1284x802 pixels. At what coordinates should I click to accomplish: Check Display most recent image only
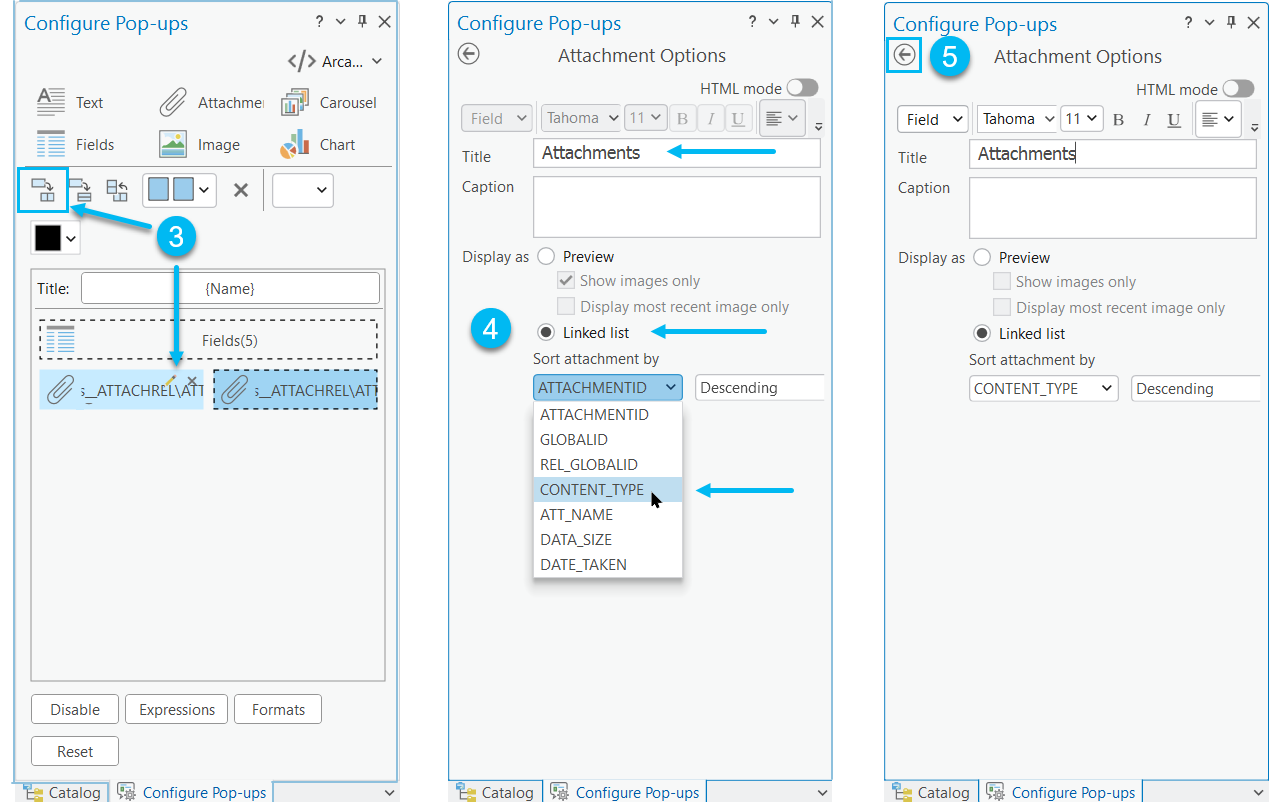click(566, 307)
